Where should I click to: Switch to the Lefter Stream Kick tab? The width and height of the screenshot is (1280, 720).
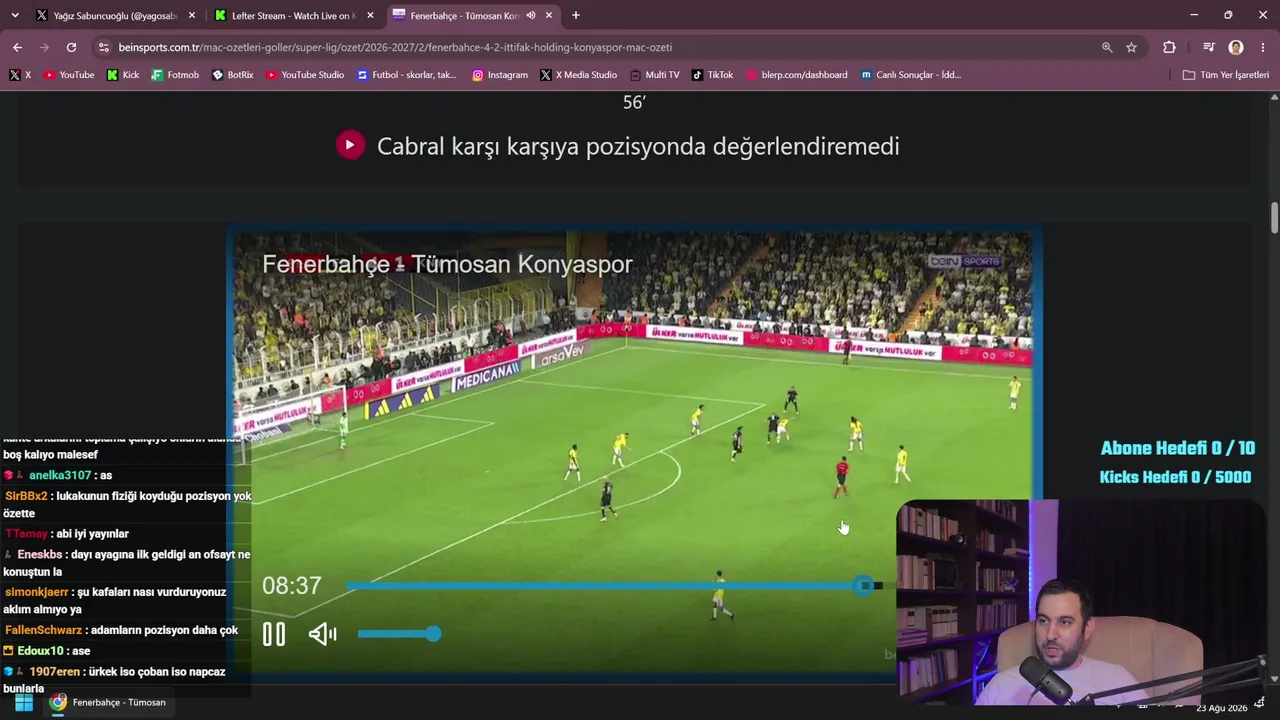[x=293, y=15]
